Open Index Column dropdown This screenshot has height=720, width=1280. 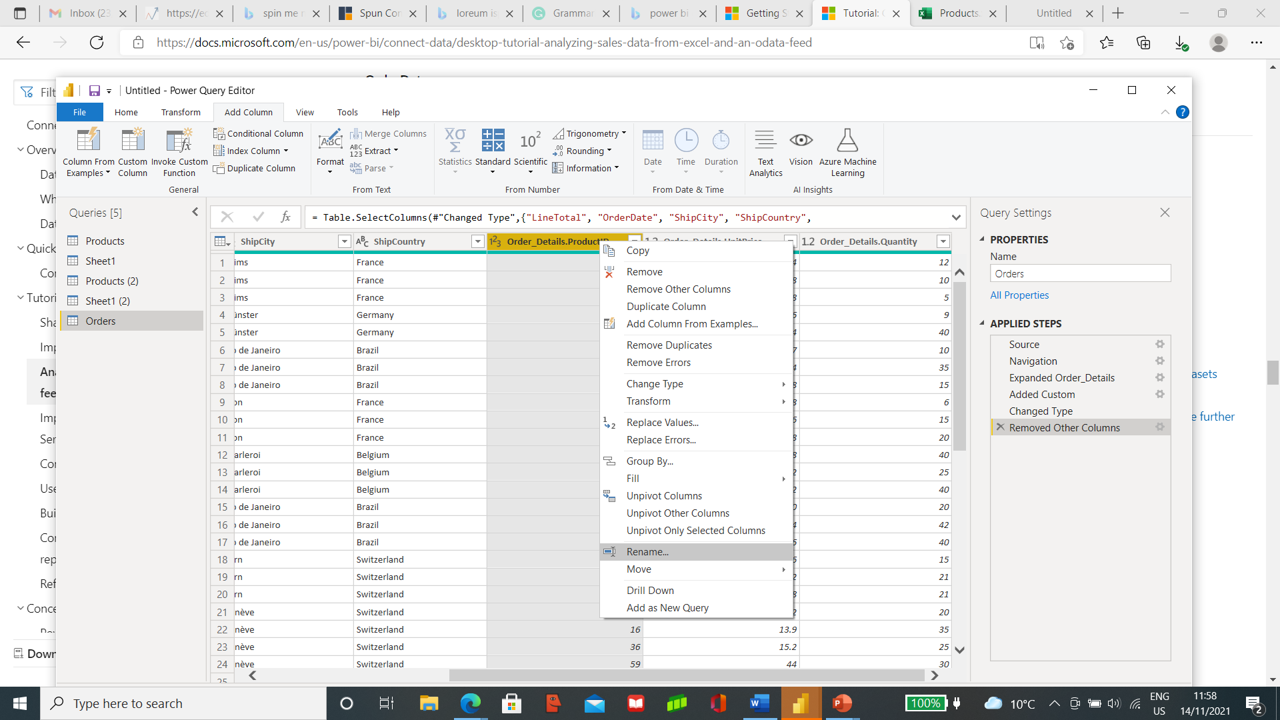pos(250,151)
